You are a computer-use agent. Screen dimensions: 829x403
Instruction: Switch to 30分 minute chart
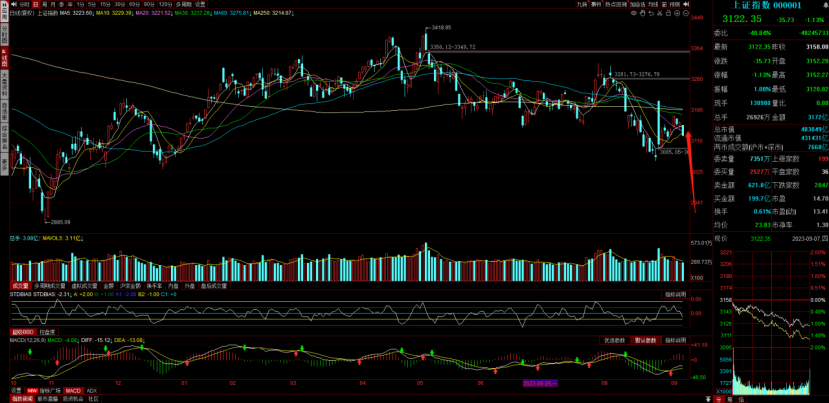click(120, 4)
